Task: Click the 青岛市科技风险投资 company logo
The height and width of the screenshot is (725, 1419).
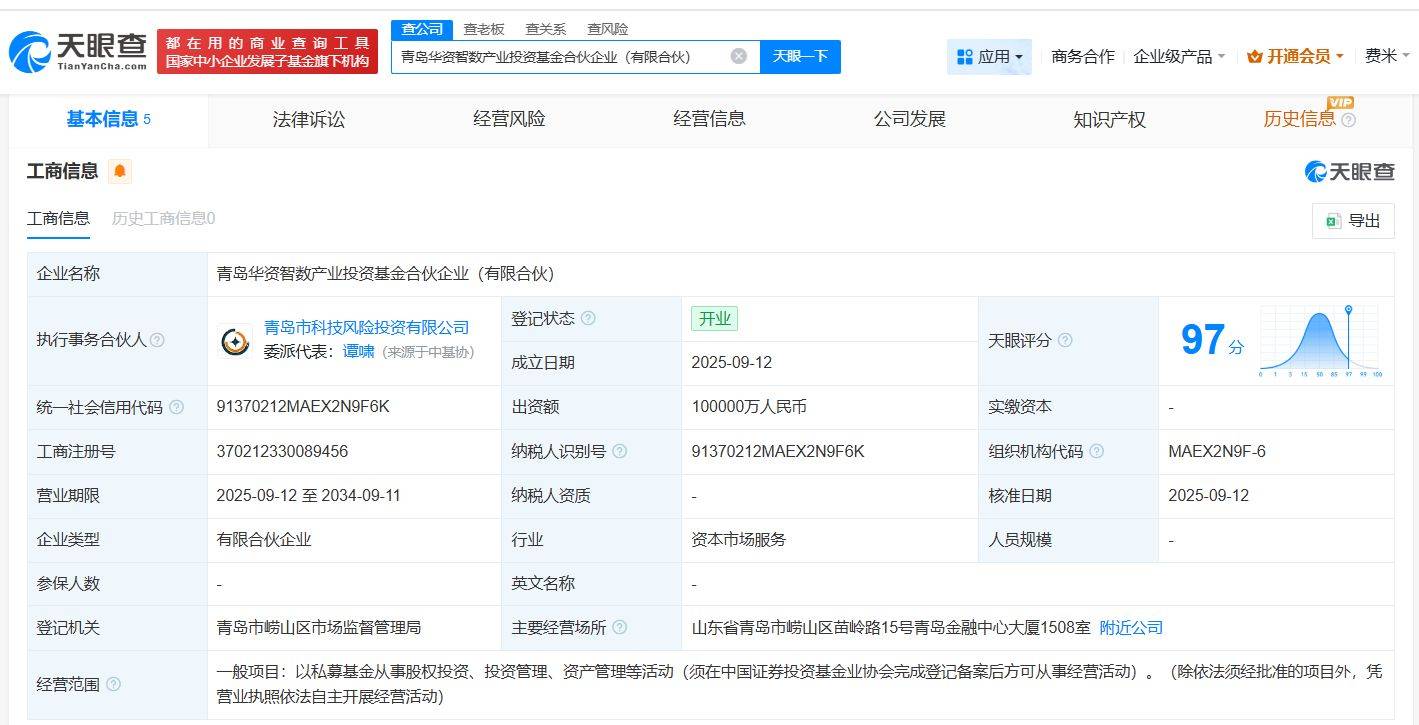Action: coord(236,341)
